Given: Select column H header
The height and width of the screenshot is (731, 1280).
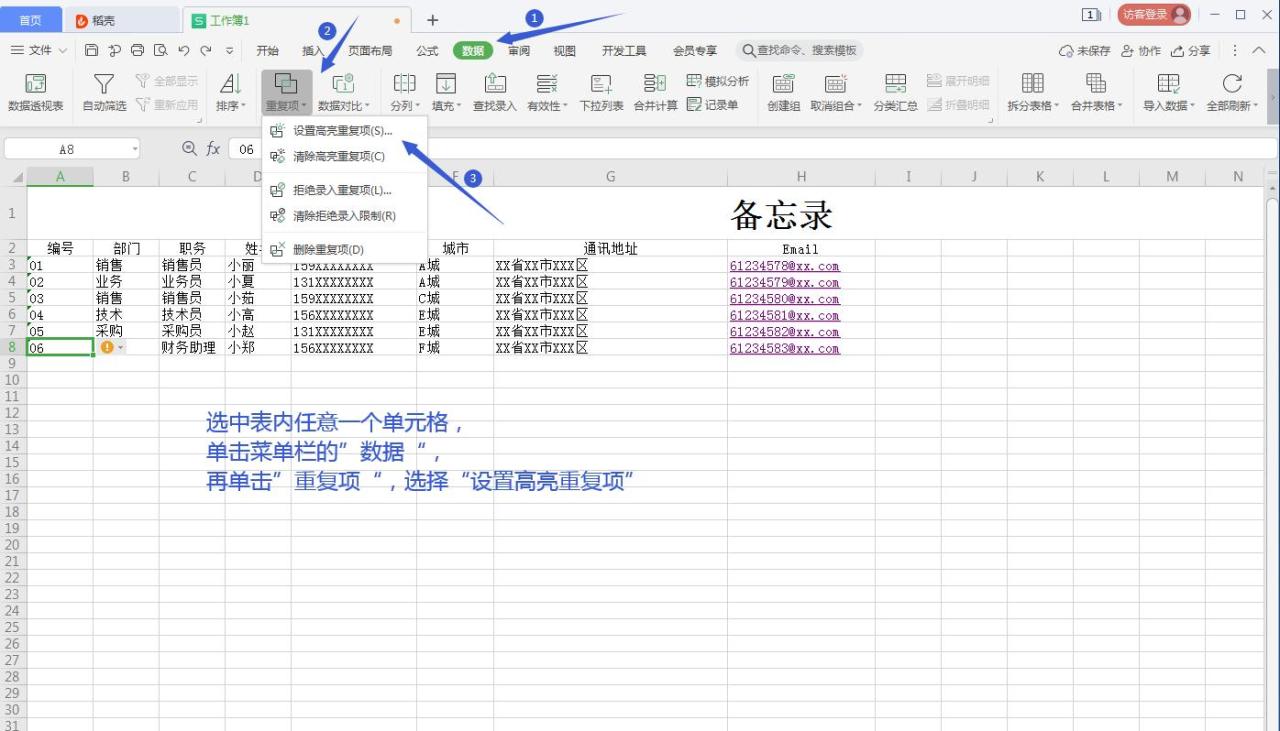Looking at the screenshot, I should tap(801, 177).
